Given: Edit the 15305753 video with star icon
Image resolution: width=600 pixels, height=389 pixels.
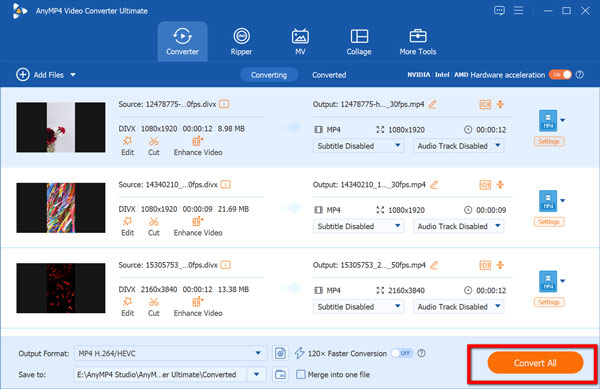Looking at the screenshot, I should [127, 307].
